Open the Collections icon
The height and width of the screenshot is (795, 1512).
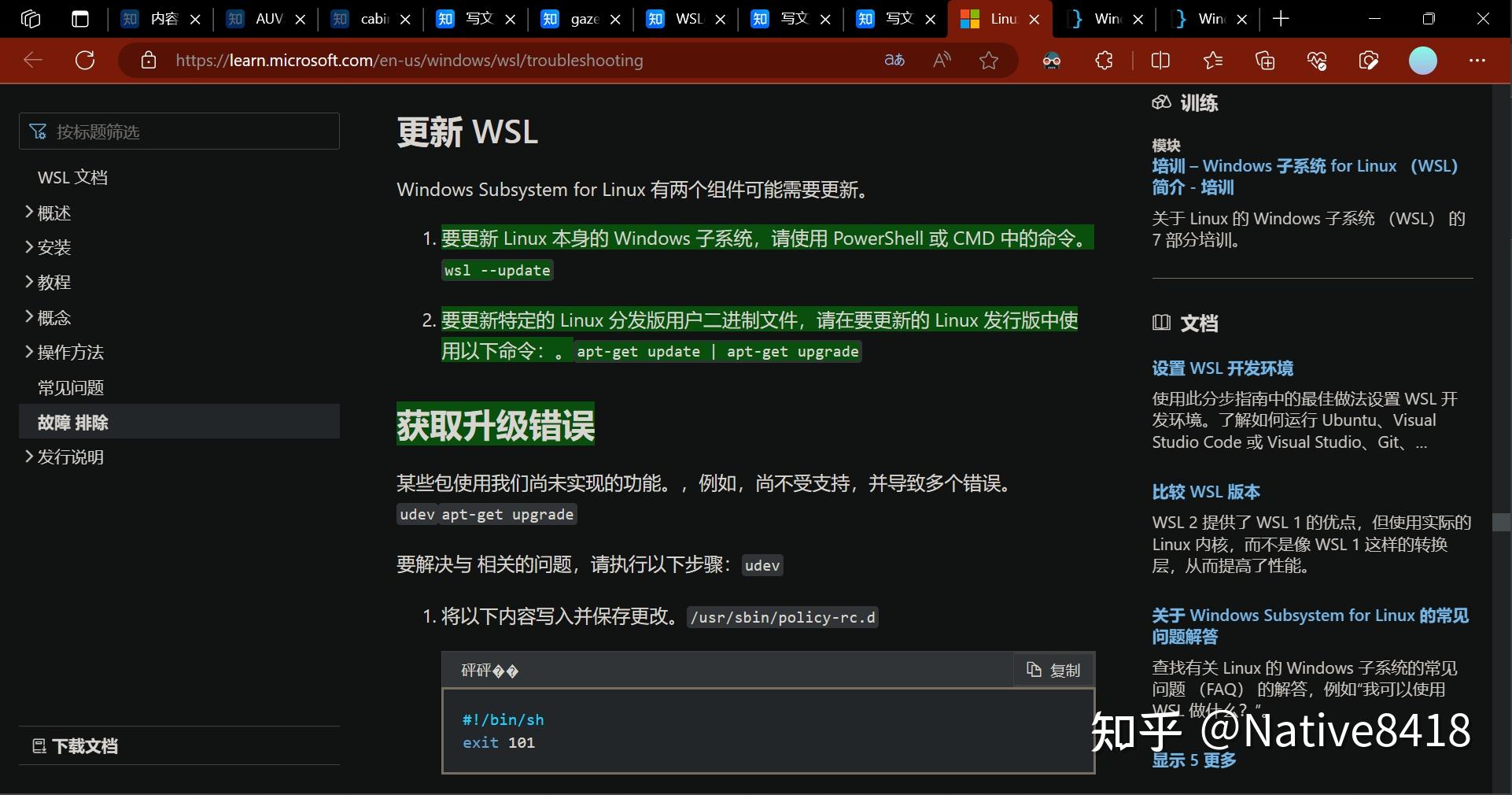click(x=1265, y=60)
